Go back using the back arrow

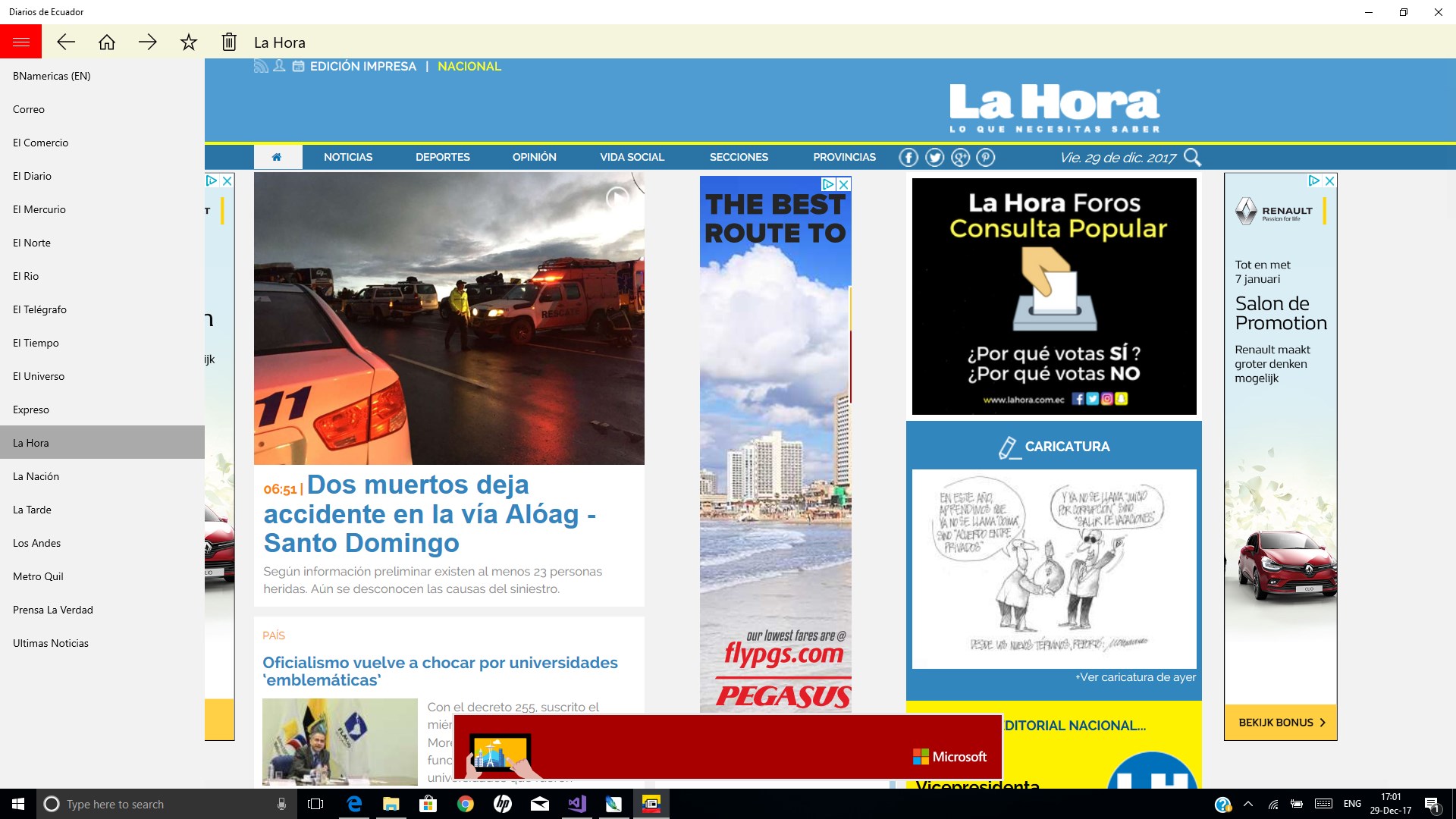(x=66, y=42)
